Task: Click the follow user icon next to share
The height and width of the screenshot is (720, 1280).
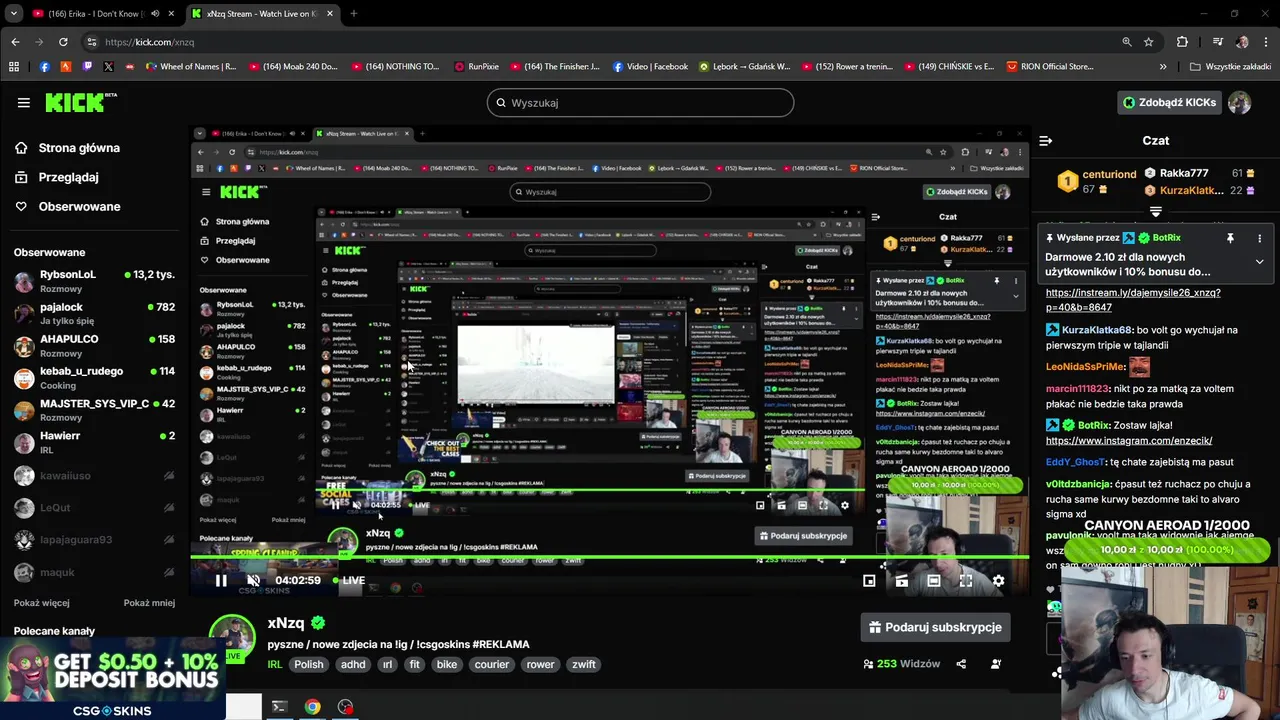Action: click(x=996, y=664)
